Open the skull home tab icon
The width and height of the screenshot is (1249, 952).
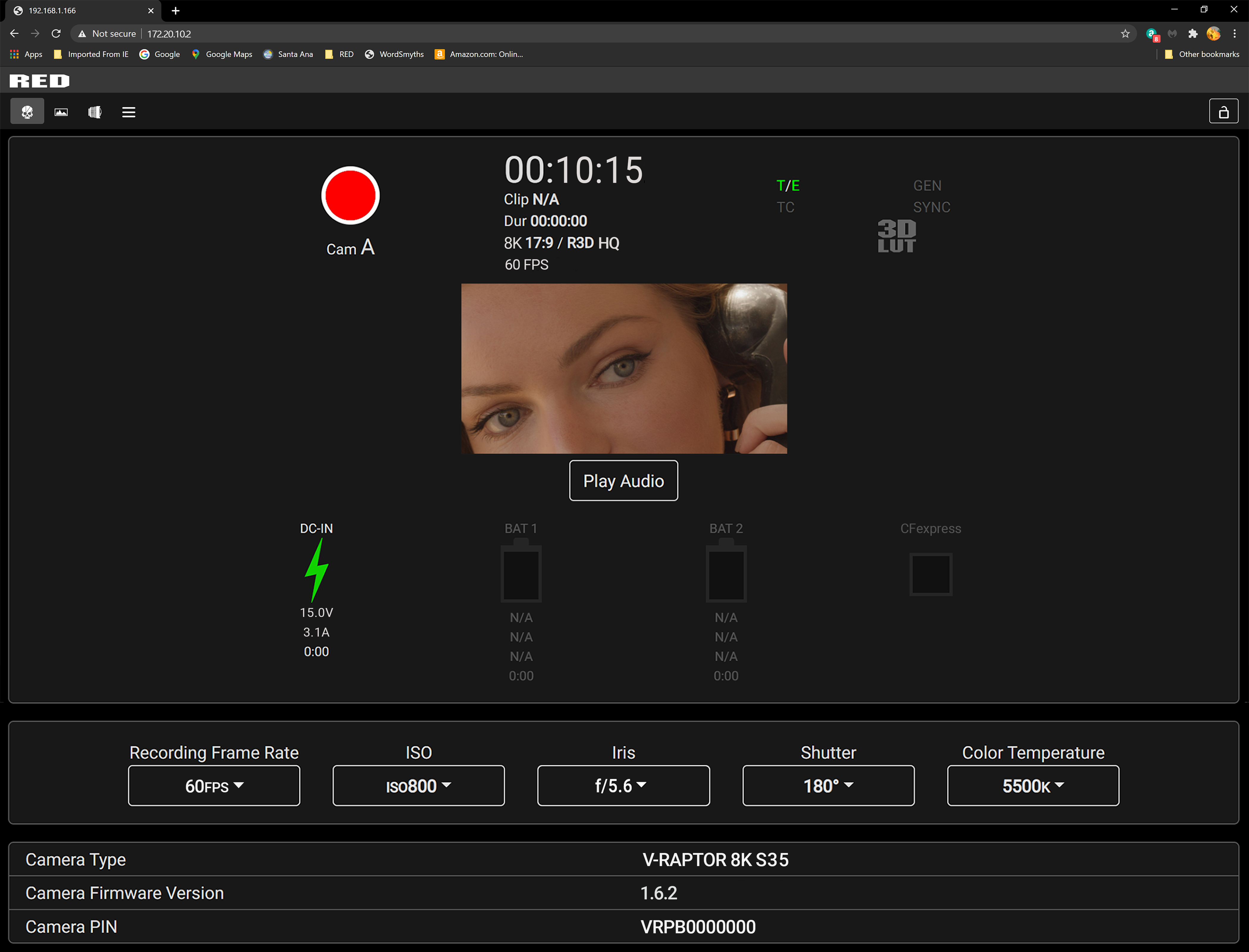(27, 111)
